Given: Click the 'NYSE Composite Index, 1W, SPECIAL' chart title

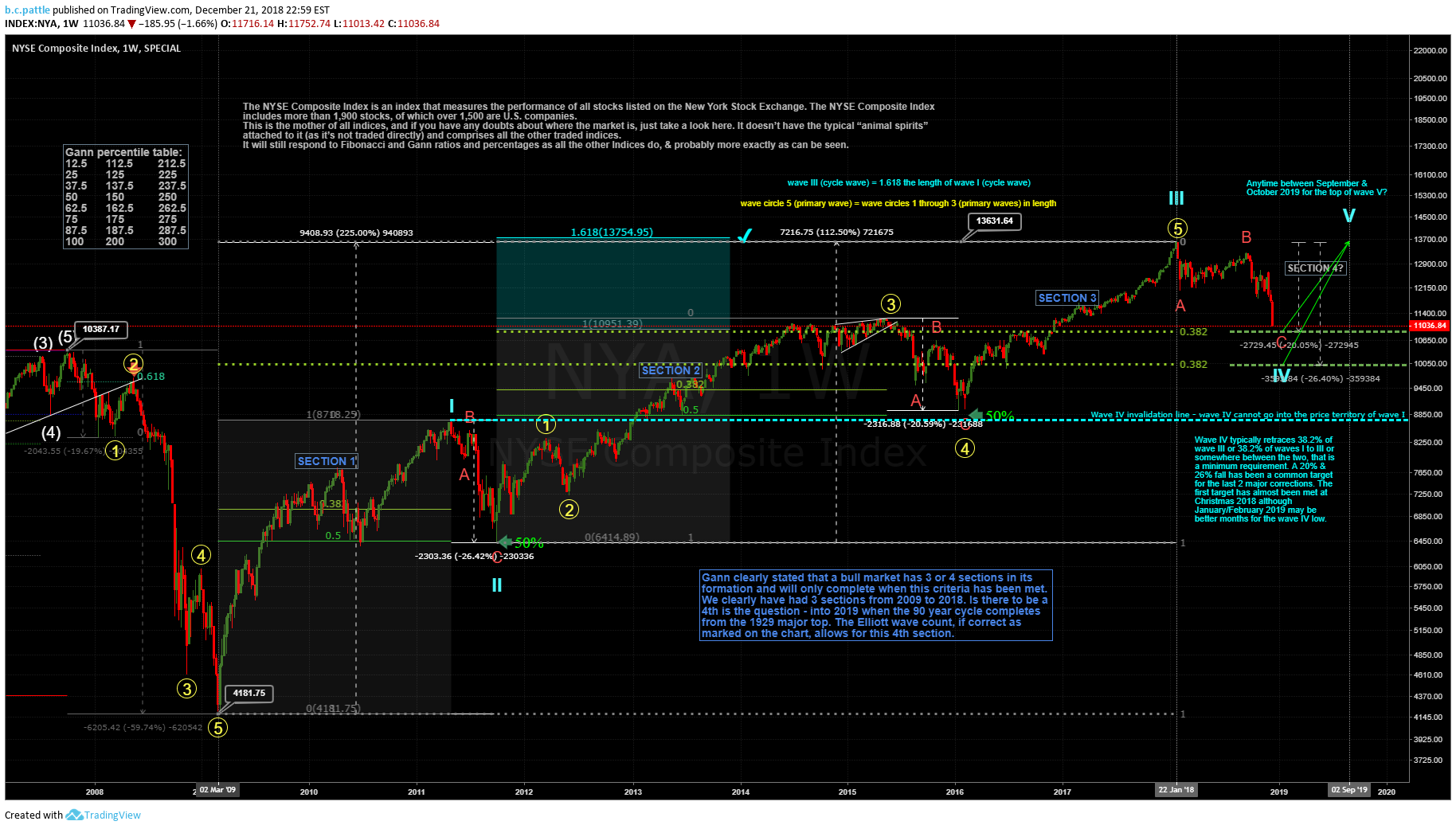Looking at the screenshot, I should [x=96, y=49].
